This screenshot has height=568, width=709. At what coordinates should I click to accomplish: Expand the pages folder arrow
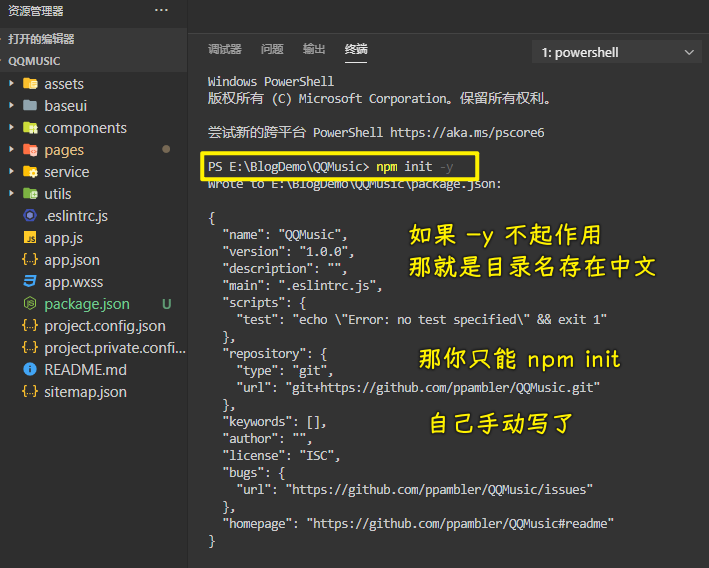(11, 149)
